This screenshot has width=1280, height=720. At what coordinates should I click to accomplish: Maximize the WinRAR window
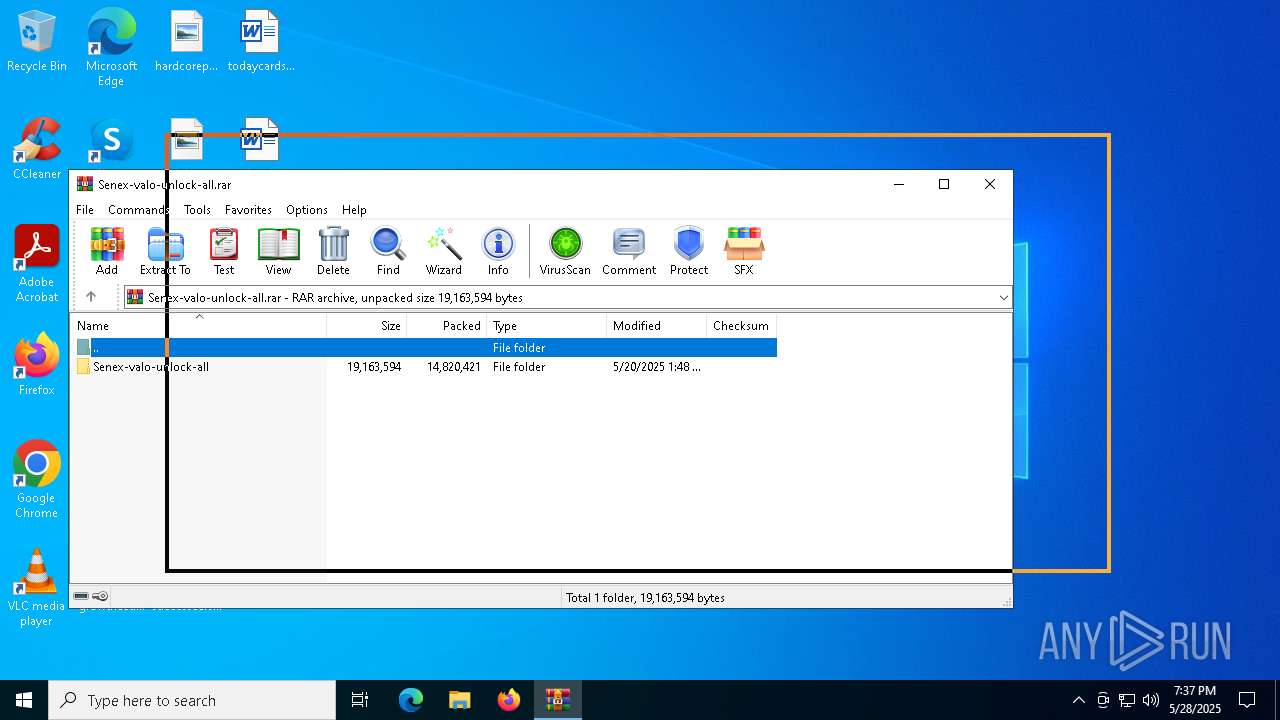(x=943, y=184)
